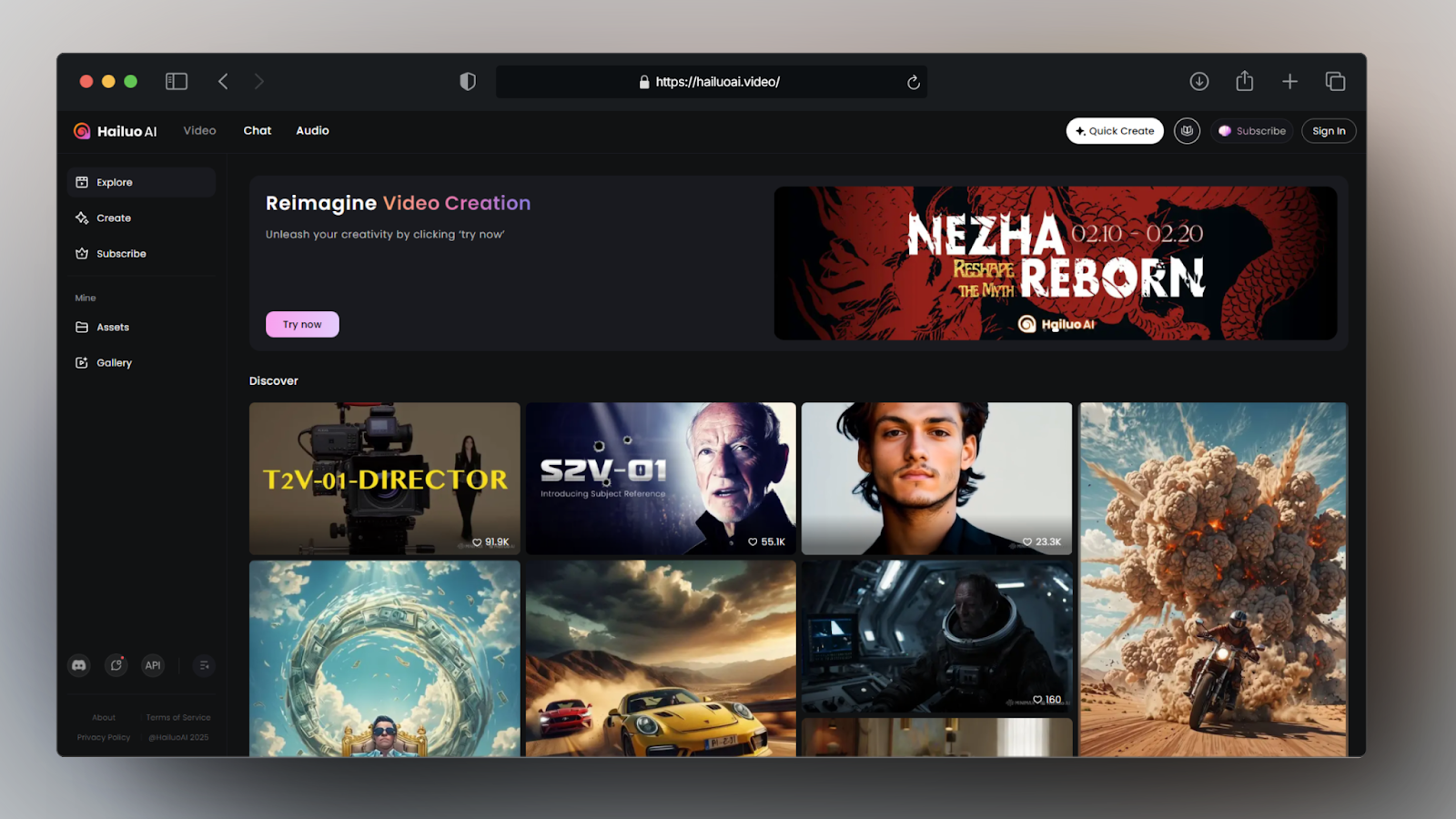Screen dimensions: 1456x819
Task: Click the Reimagine Video Creation headline
Action: 398,203
